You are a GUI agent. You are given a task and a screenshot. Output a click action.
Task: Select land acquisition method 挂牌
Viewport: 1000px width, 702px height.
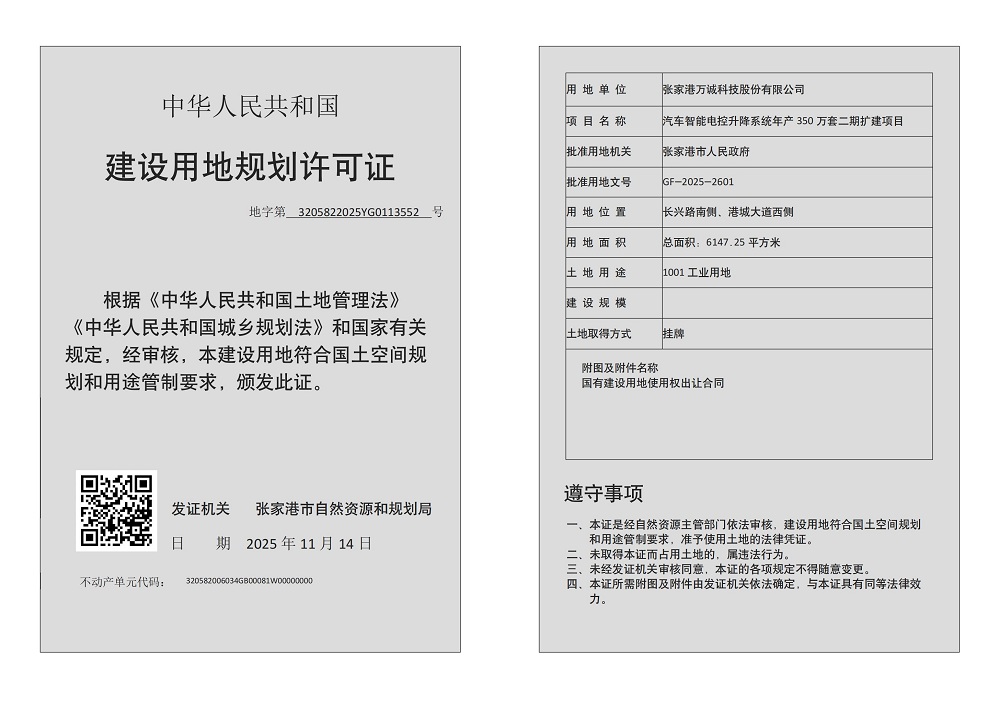pos(673,333)
